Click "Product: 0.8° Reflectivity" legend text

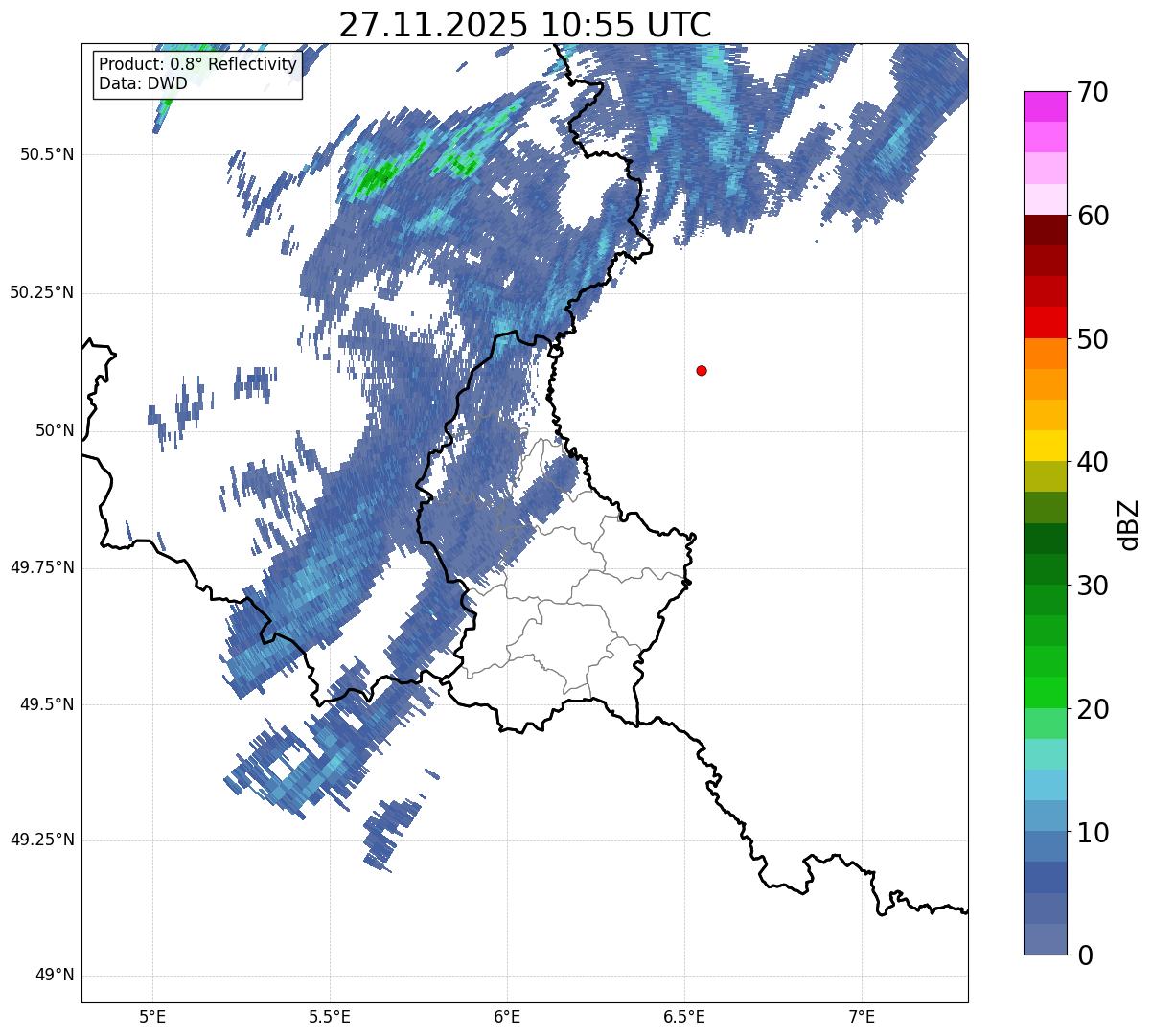(x=198, y=64)
